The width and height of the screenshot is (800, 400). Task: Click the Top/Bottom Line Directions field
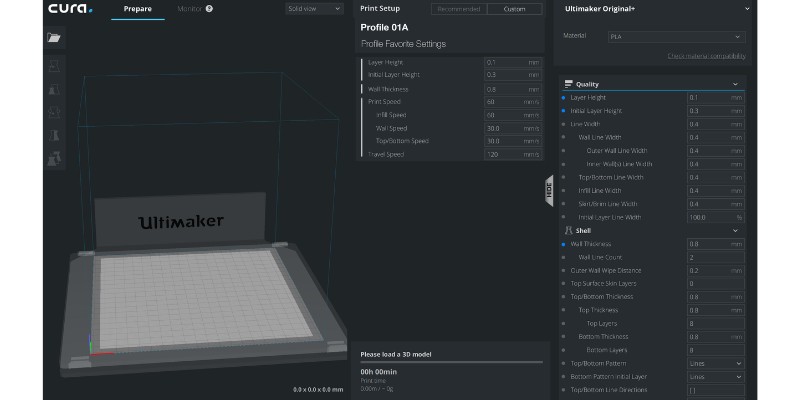(715, 390)
